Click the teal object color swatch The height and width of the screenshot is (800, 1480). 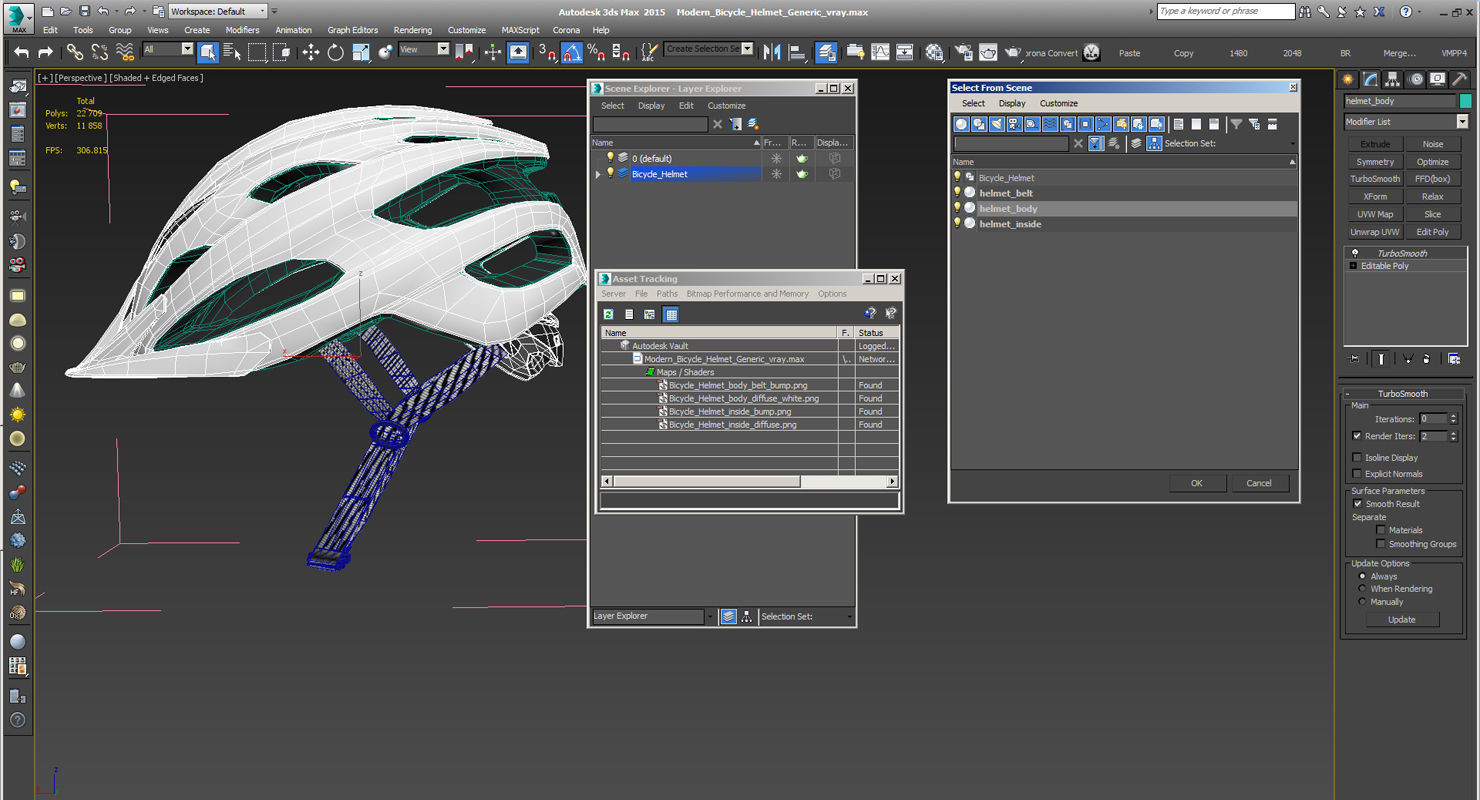tap(1465, 101)
